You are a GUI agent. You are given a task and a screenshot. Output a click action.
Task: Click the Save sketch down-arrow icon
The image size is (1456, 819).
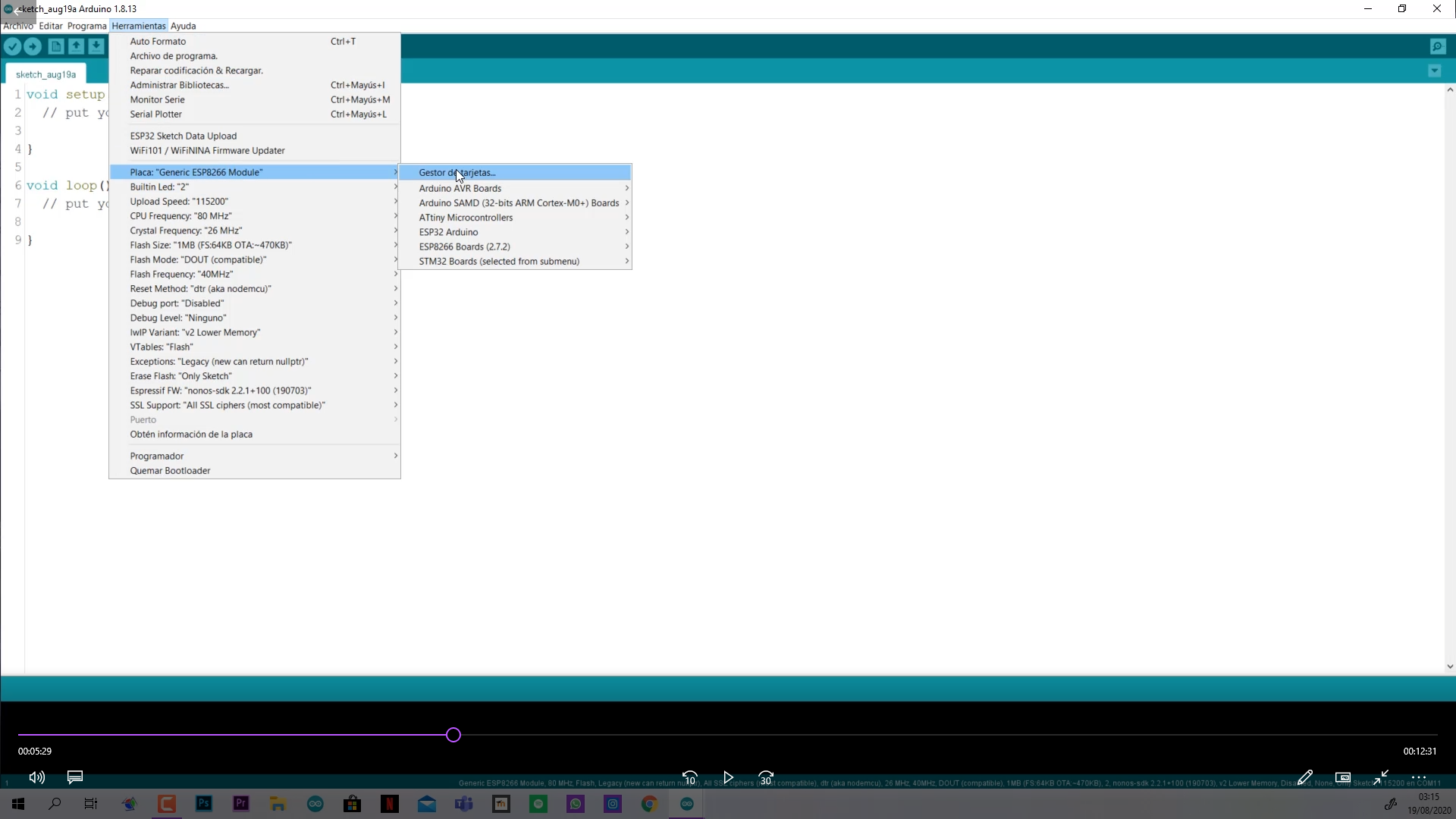96,46
